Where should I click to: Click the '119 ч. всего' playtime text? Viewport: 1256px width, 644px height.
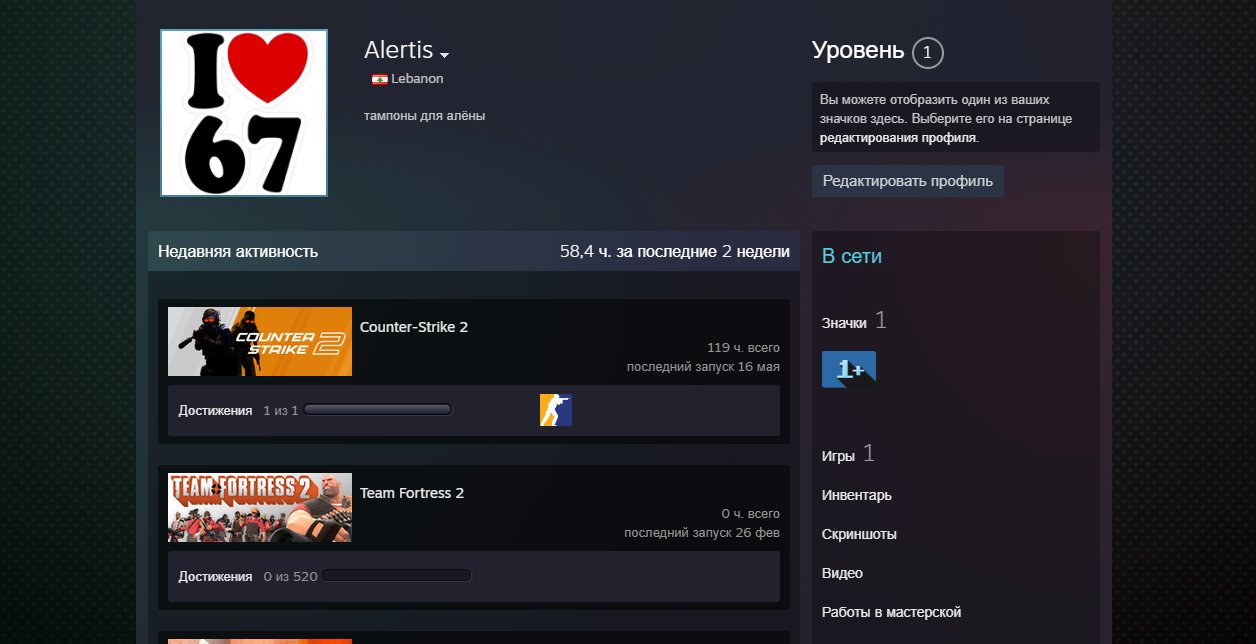pyautogui.click(x=743, y=348)
